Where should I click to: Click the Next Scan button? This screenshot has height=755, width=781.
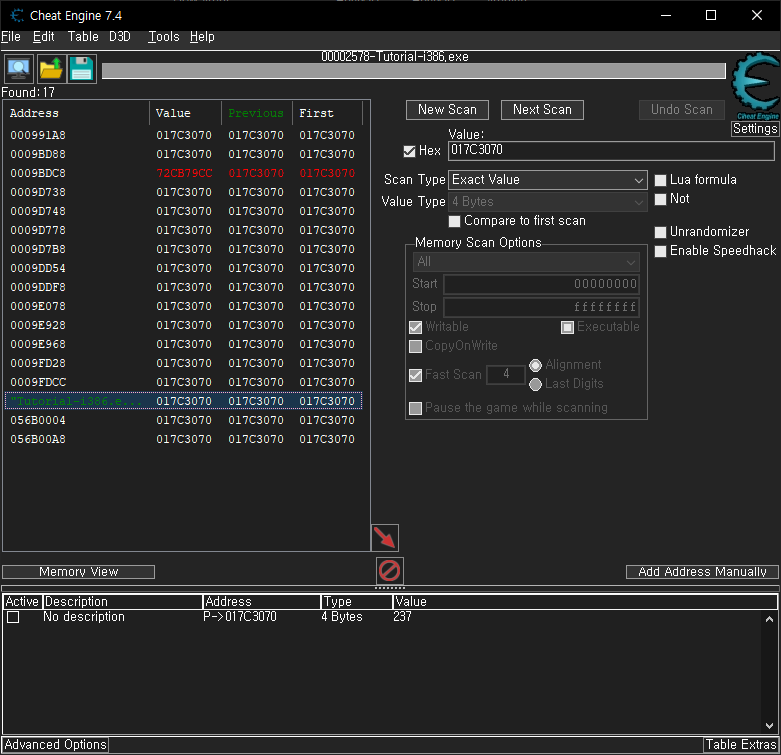tap(542, 110)
